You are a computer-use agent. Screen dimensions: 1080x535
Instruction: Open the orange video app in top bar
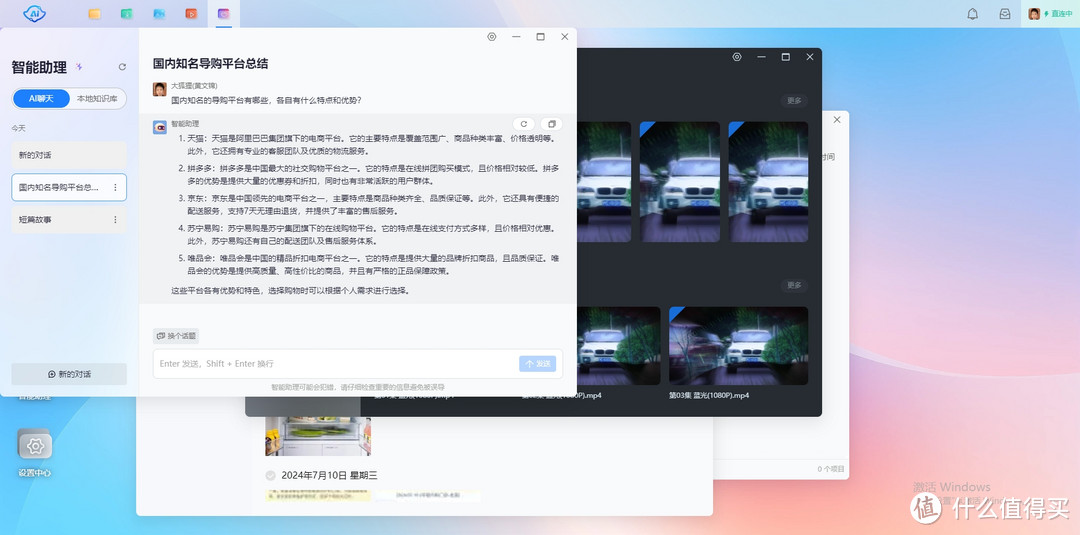coord(191,14)
